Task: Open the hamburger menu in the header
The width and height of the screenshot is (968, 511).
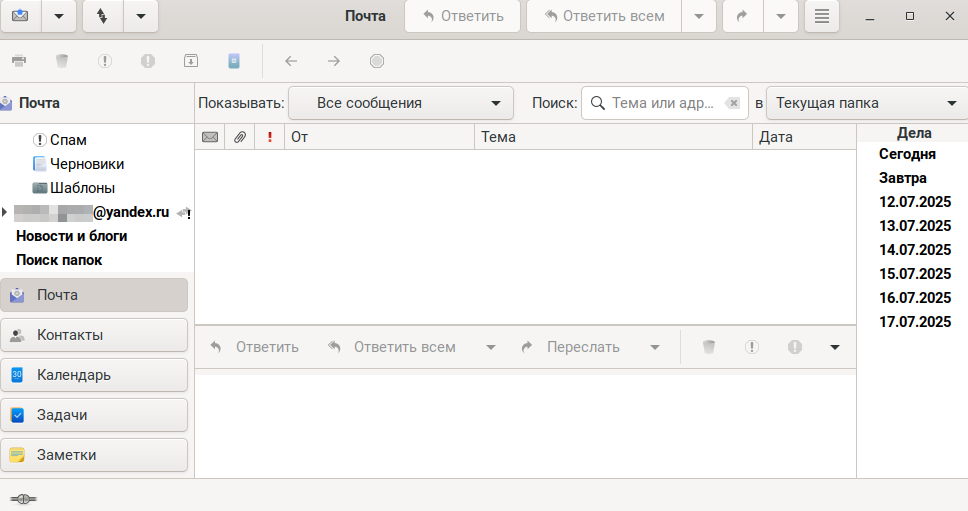Action: [821, 16]
